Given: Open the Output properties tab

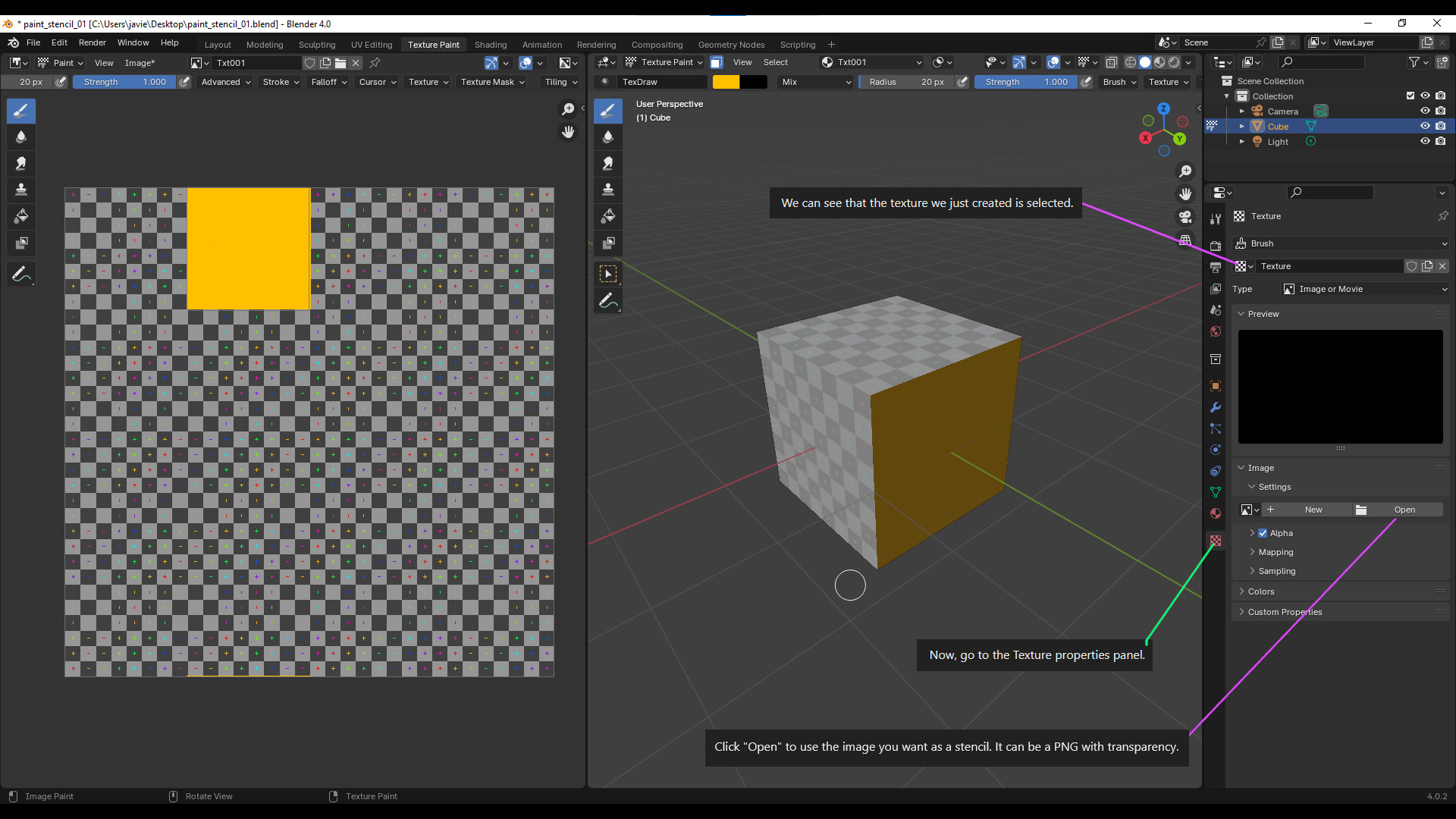Looking at the screenshot, I should [1216, 268].
